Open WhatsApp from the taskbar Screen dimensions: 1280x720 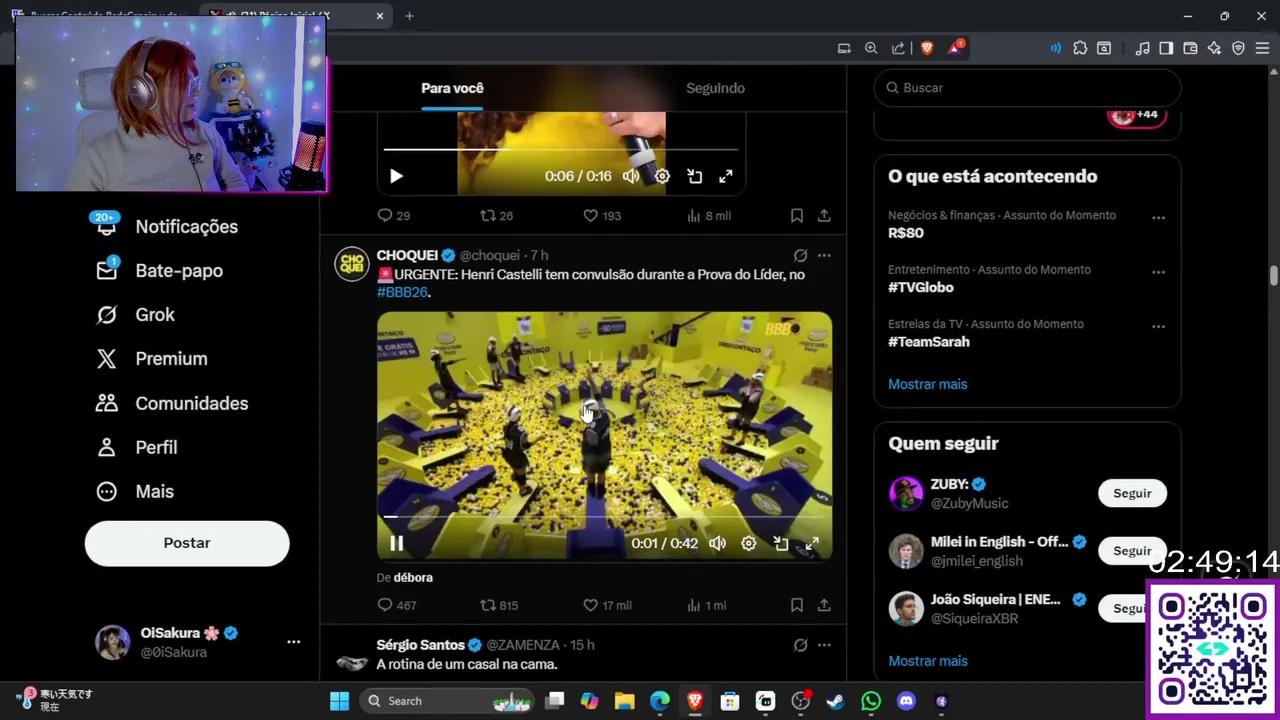(x=871, y=701)
